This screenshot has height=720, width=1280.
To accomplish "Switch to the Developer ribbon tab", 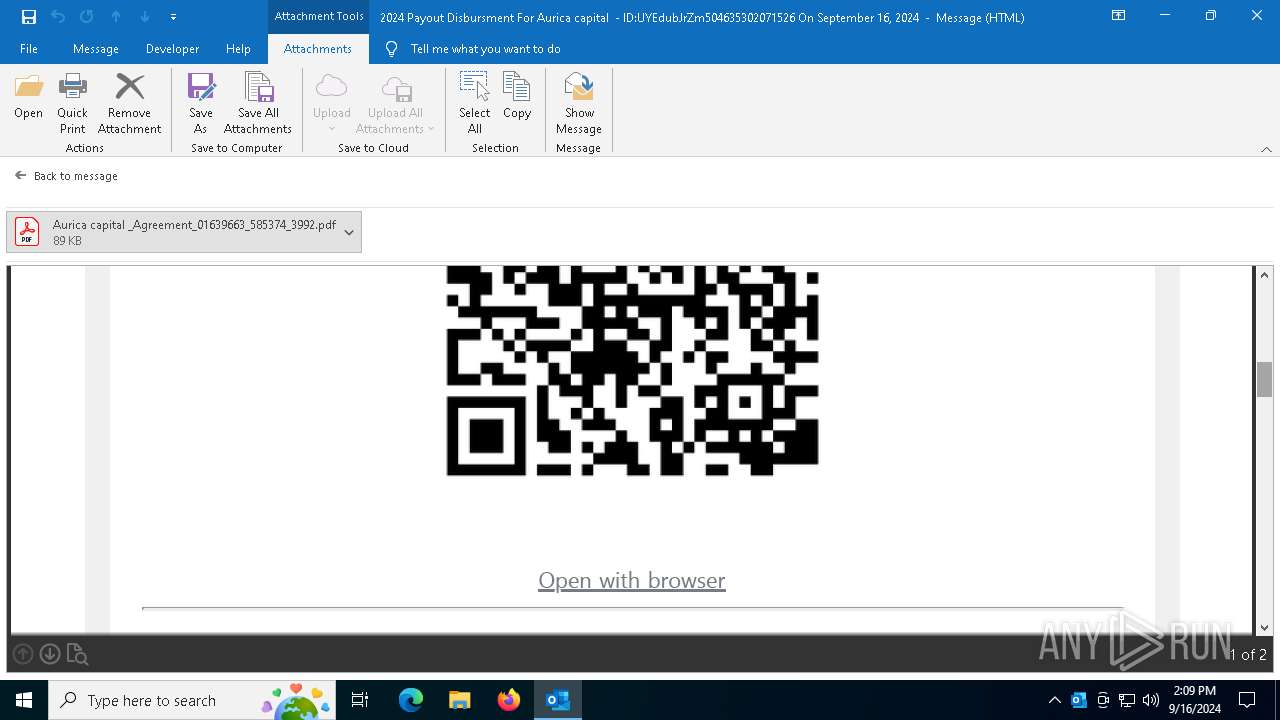I will pyautogui.click(x=172, y=49).
